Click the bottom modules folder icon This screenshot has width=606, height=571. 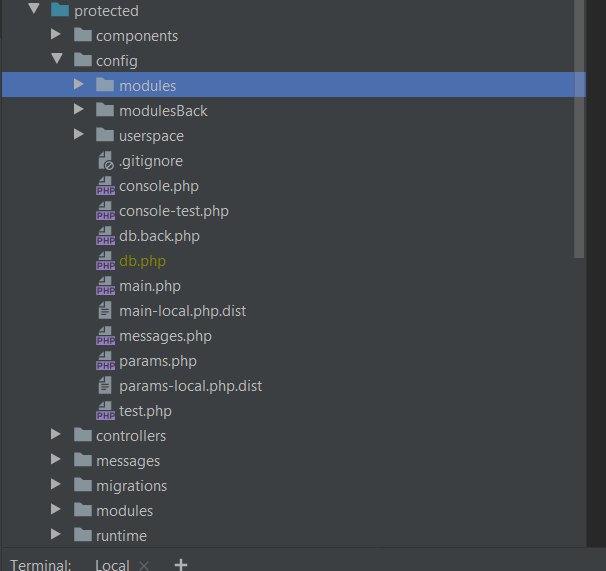[83, 510]
